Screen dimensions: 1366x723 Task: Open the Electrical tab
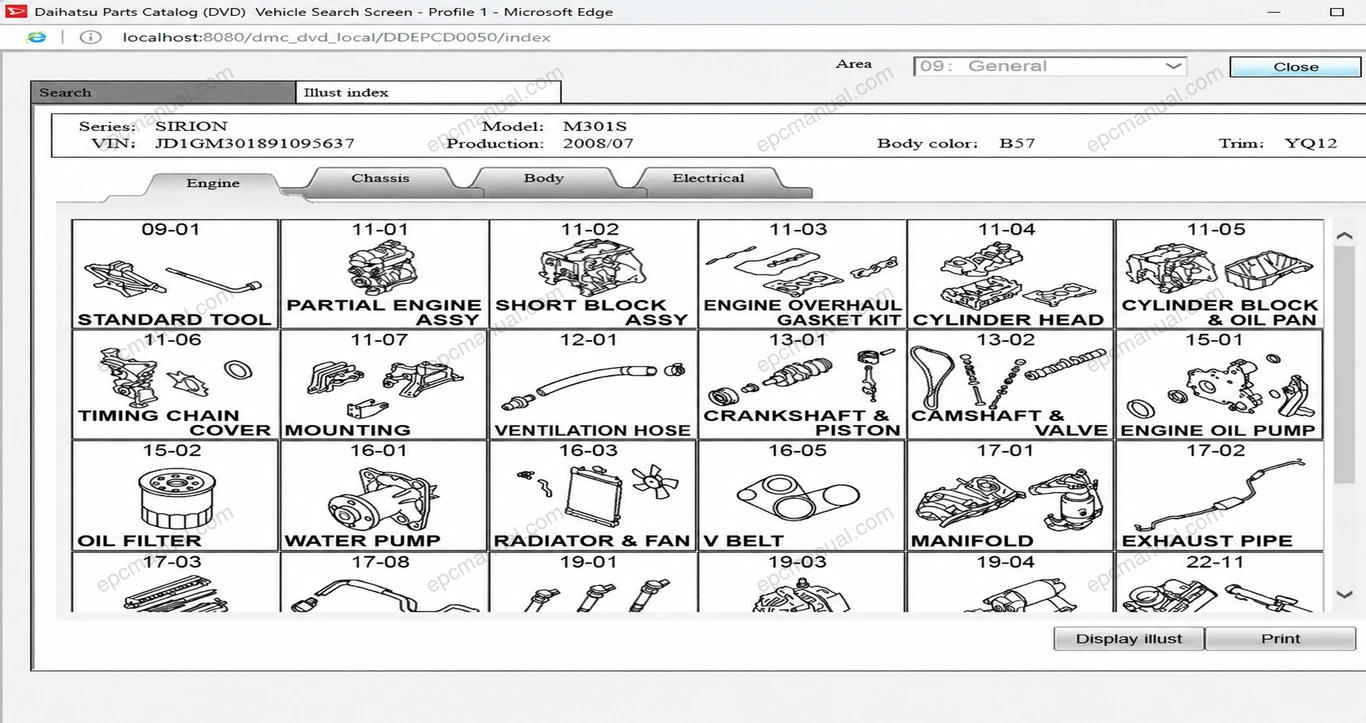pyautogui.click(x=708, y=179)
